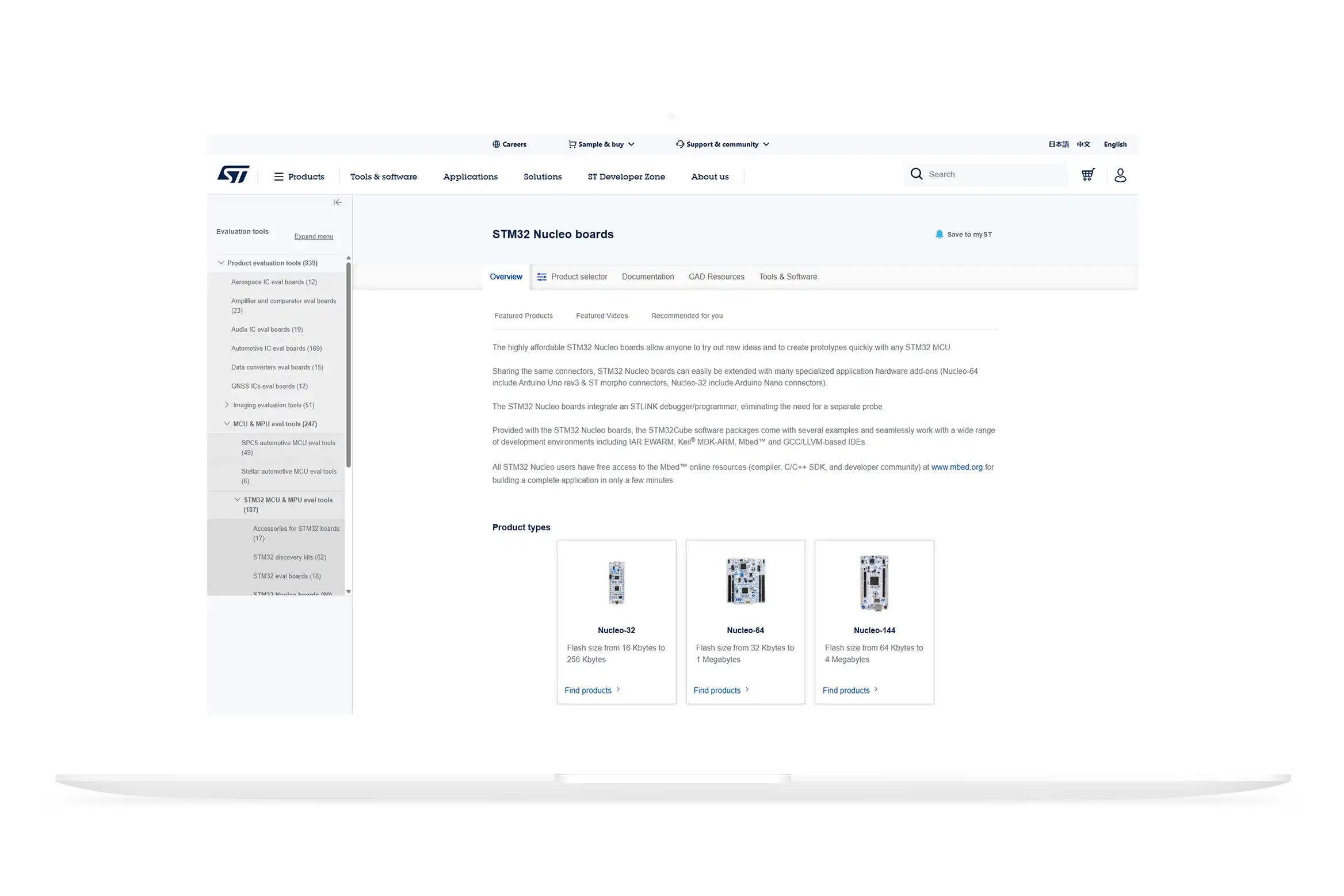Screen dimensions: 1344x896
Task: Select STM32 discovery kits (62)
Action: click(289, 557)
